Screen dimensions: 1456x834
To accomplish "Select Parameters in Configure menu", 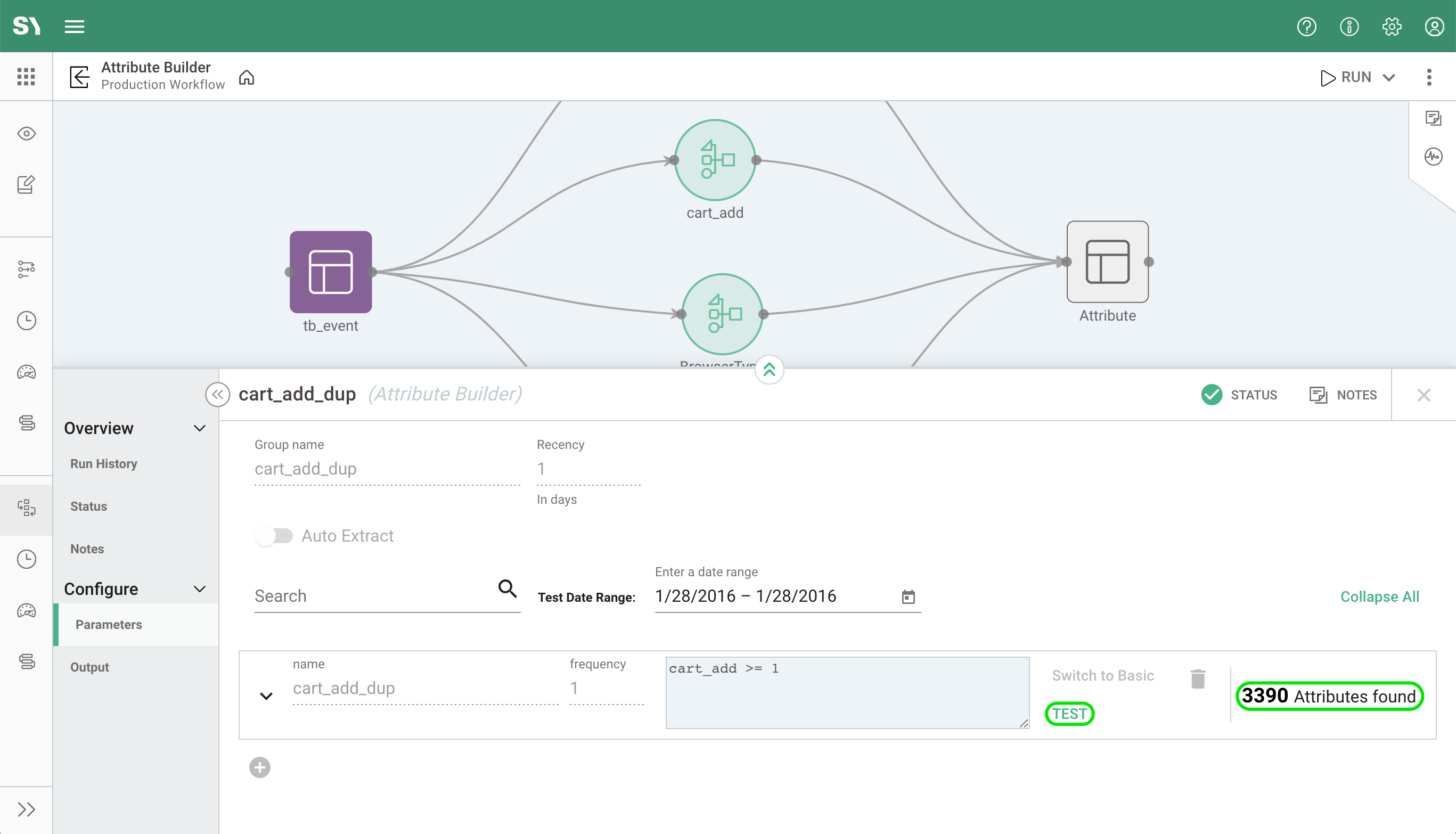I will coord(109,624).
